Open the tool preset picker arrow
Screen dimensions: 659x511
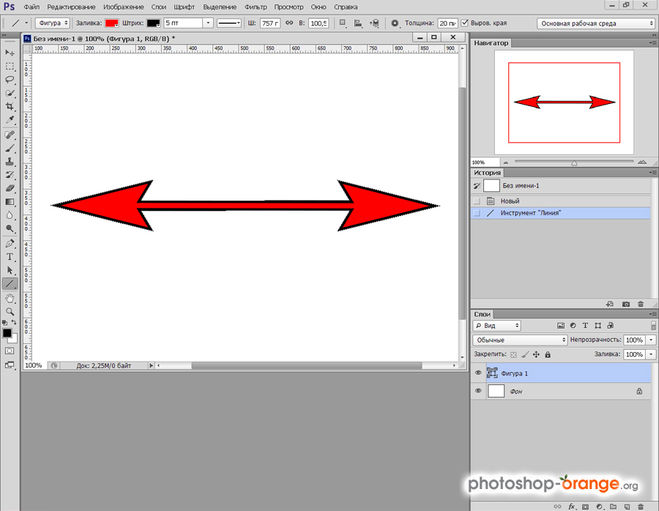pos(26,23)
